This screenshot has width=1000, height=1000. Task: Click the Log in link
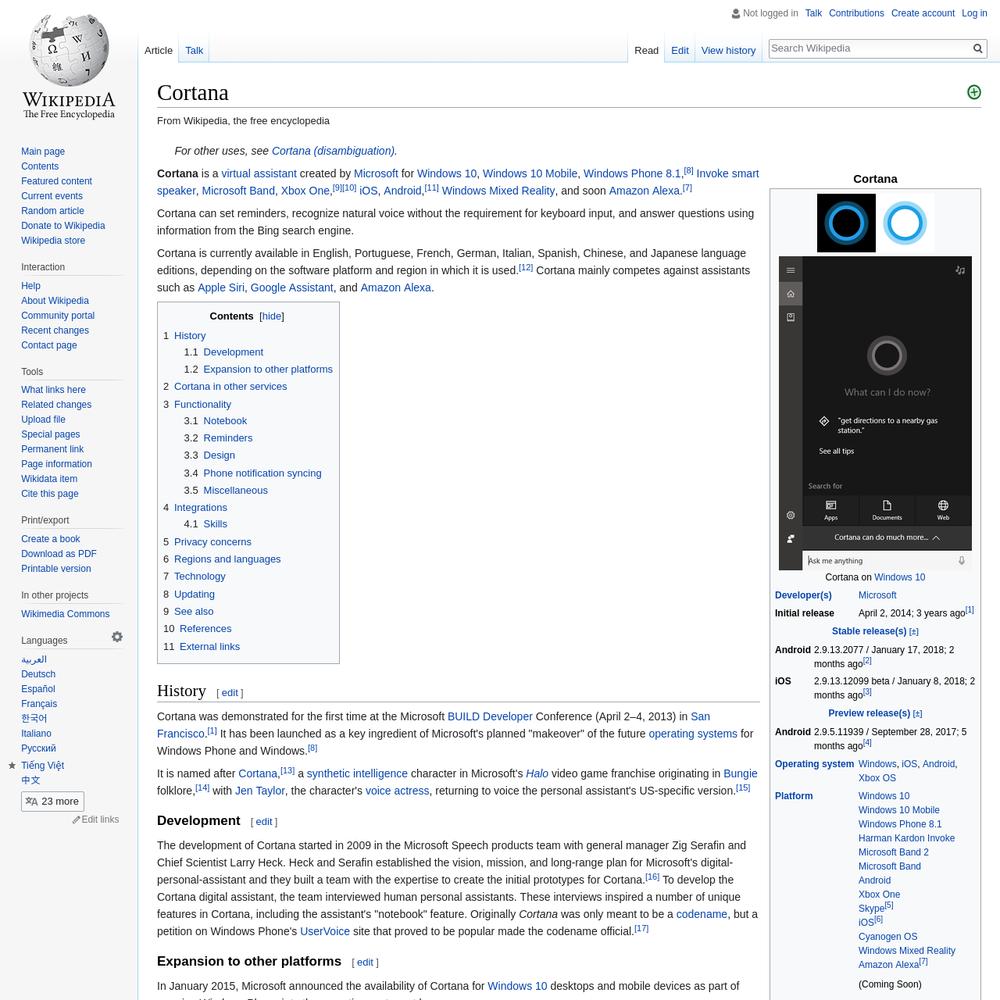[x=974, y=13]
